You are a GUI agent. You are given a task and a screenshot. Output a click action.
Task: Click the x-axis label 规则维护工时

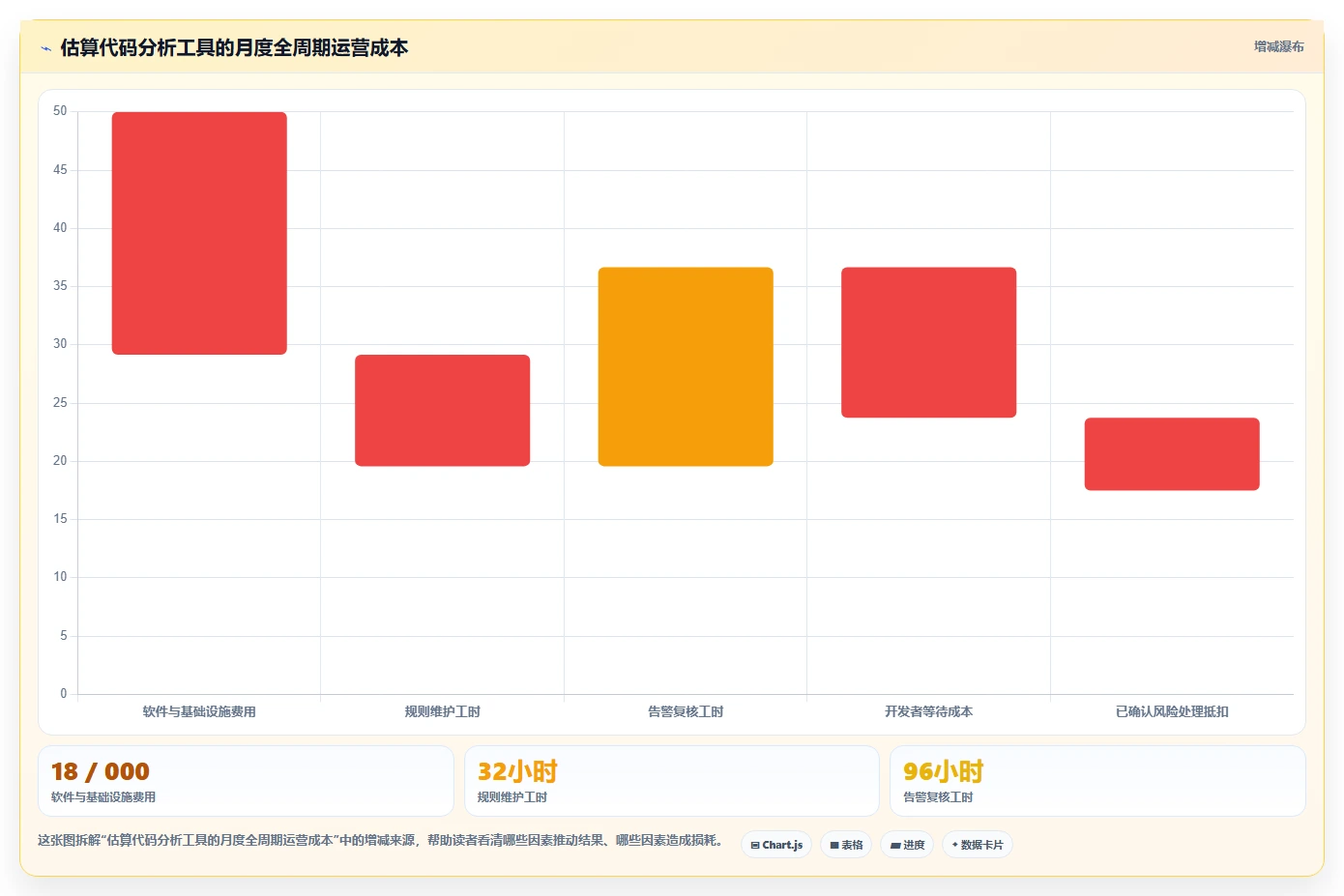tap(443, 711)
